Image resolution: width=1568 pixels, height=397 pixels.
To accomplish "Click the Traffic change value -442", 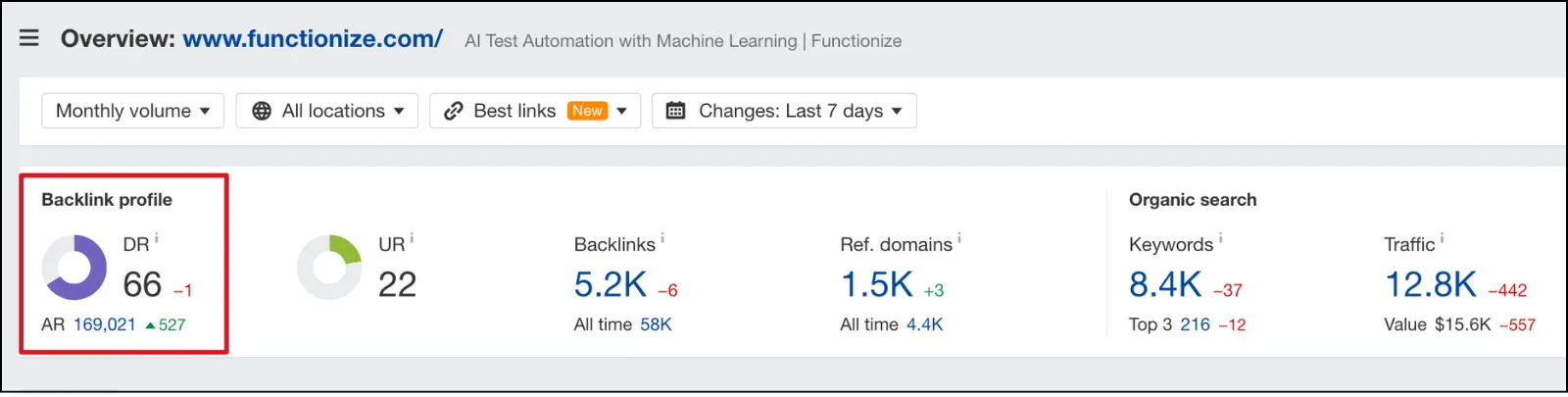I will coord(1507,290).
